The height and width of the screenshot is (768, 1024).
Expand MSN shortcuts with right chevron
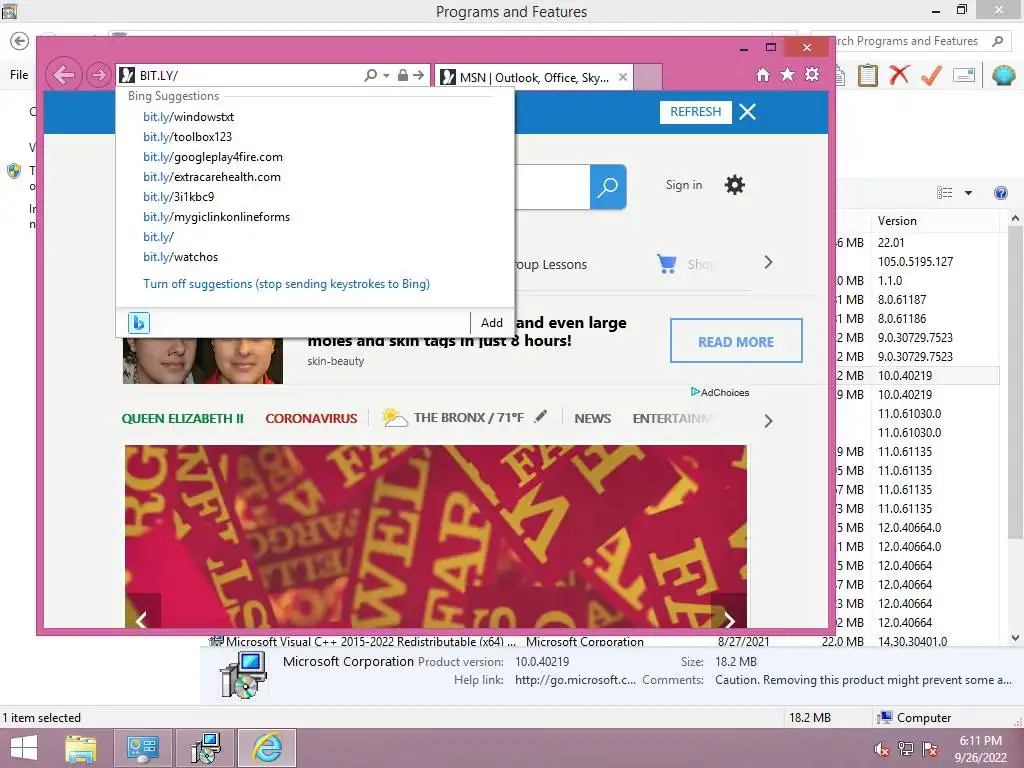tap(769, 263)
